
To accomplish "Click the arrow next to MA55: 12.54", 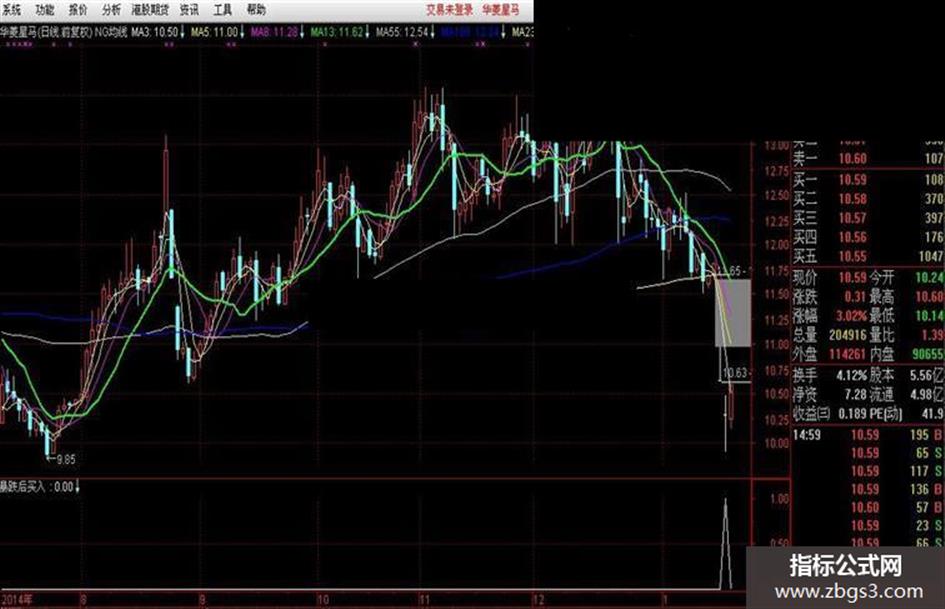I will click(x=433, y=32).
